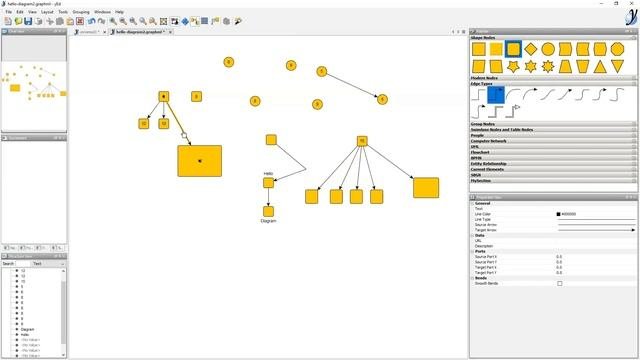
Task: Select the trapezoid shape in palette
Action: click(x=565, y=66)
